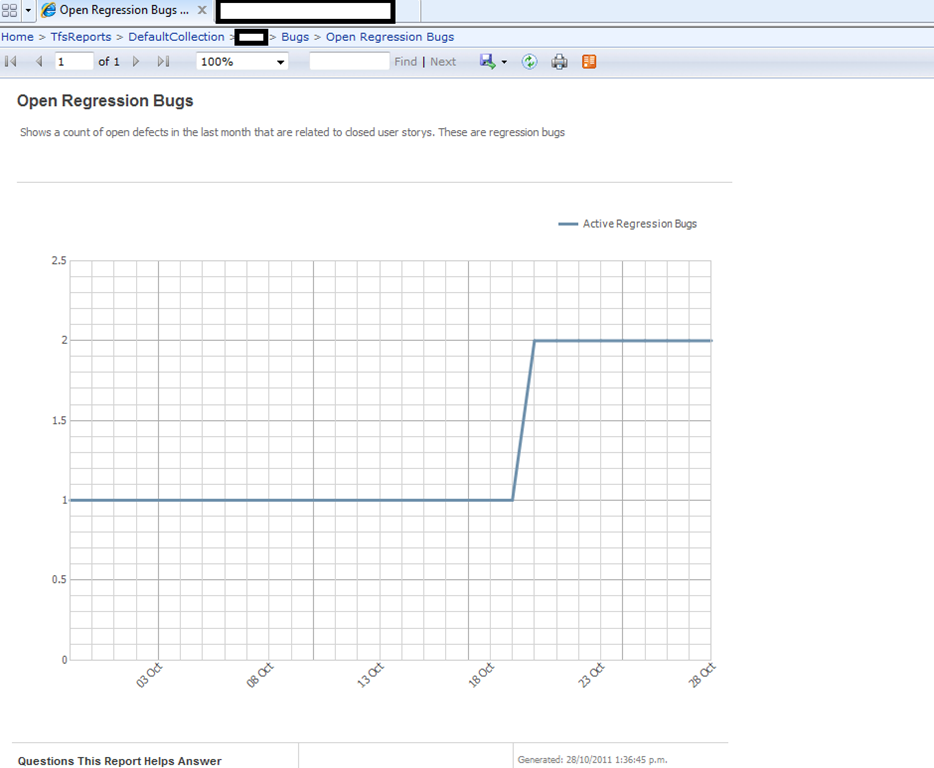Viewport: 934px width, 768px height.
Task: Click the 1.5 y-axis value
Action: (59, 420)
